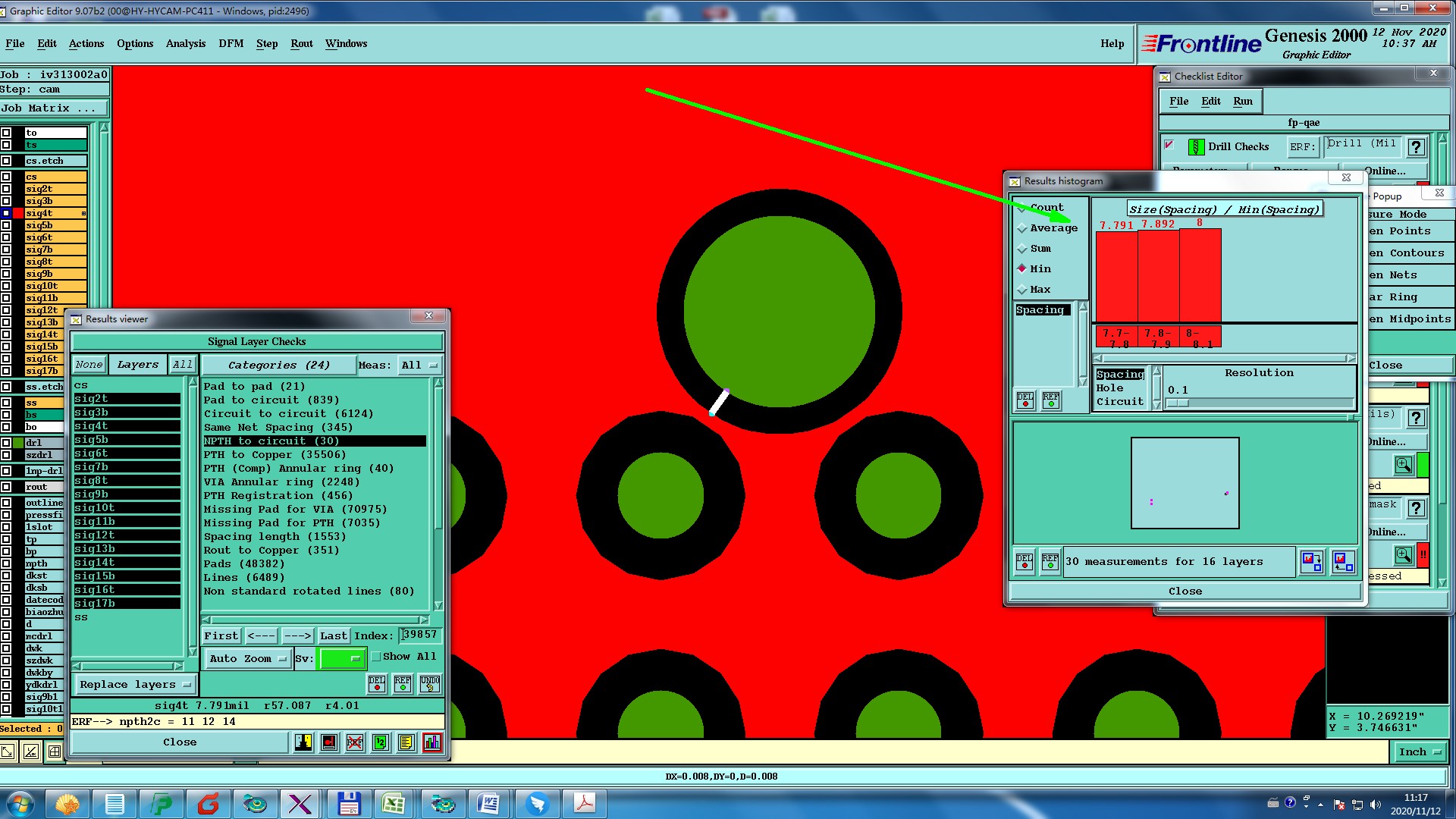
Task: Expand the Replace layers dropdown
Action: 135,685
